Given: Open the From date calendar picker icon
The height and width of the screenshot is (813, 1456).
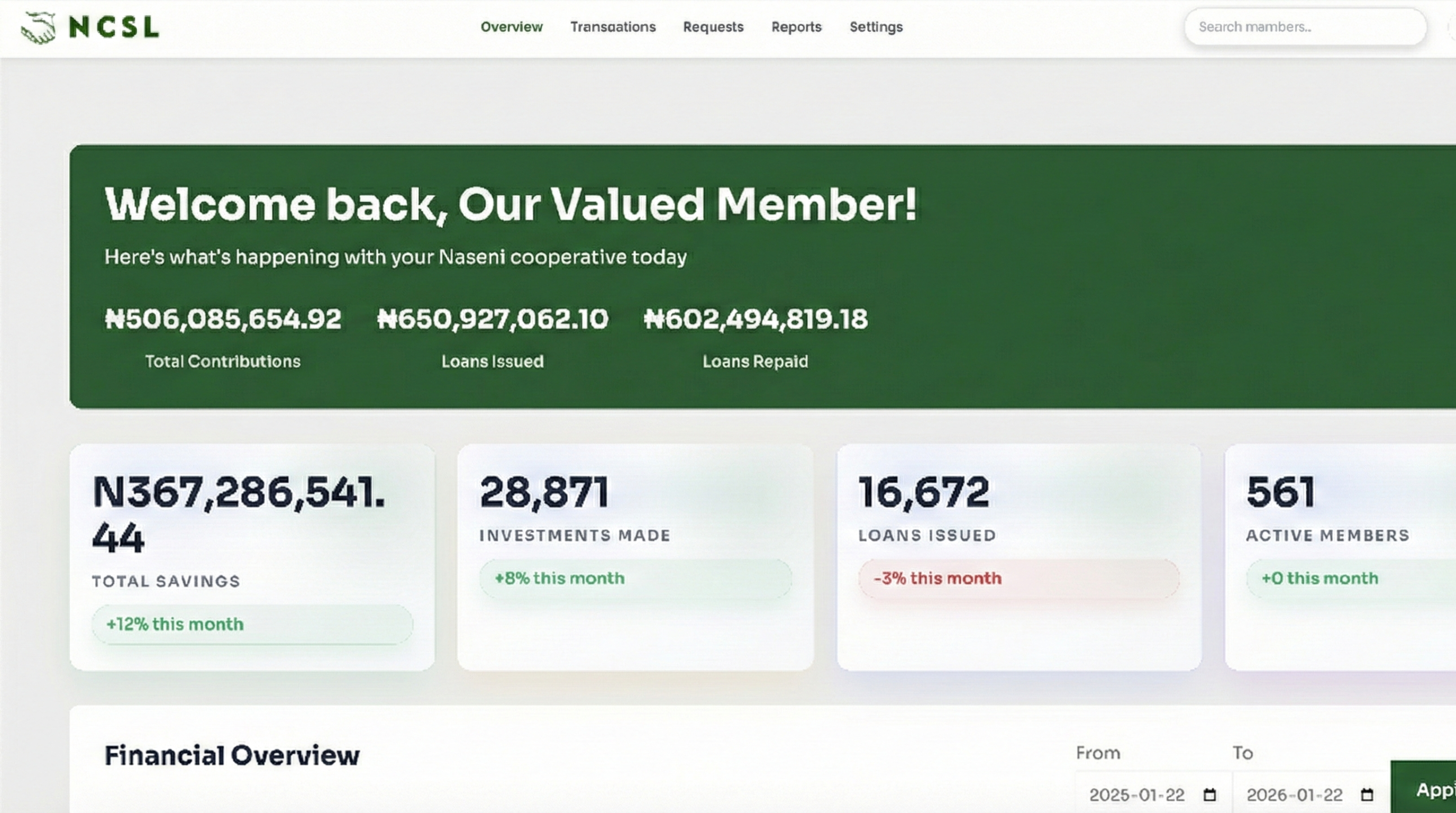Looking at the screenshot, I should (x=1209, y=795).
